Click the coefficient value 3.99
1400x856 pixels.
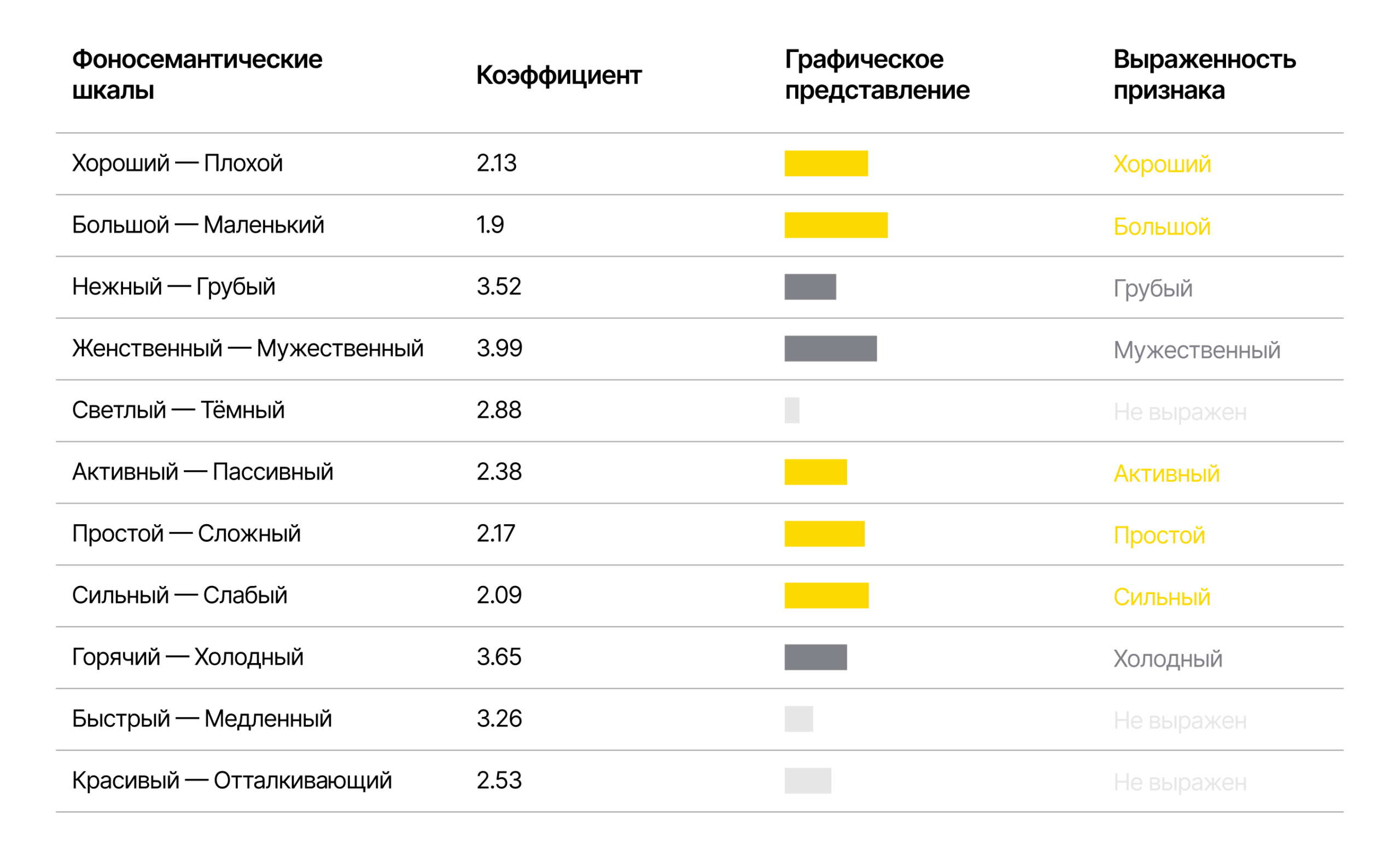click(x=499, y=348)
